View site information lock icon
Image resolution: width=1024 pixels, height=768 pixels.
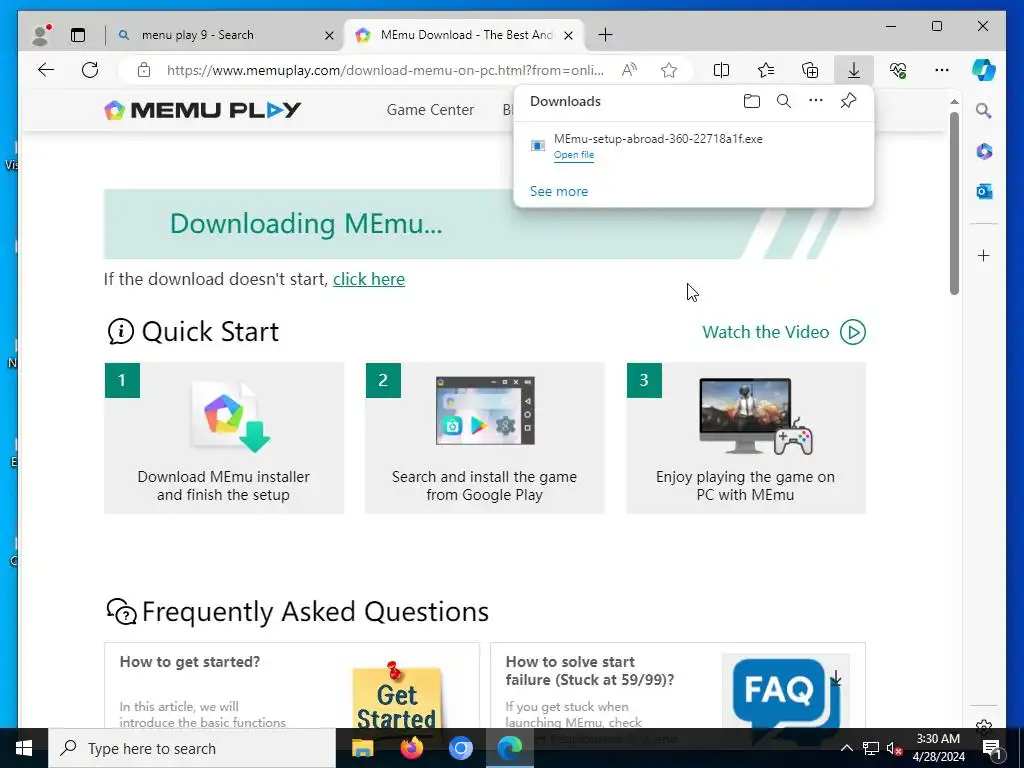pyautogui.click(x=144, y=71)
